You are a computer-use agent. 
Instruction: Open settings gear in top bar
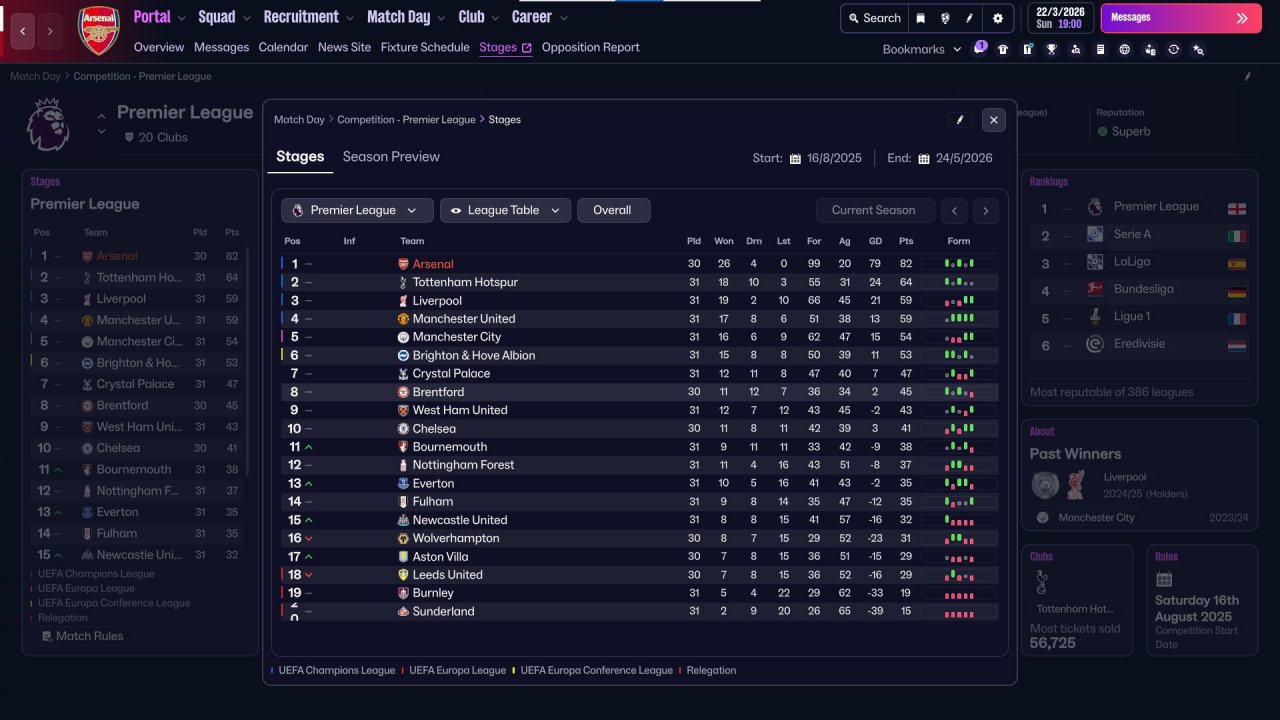tap(998, 18)
